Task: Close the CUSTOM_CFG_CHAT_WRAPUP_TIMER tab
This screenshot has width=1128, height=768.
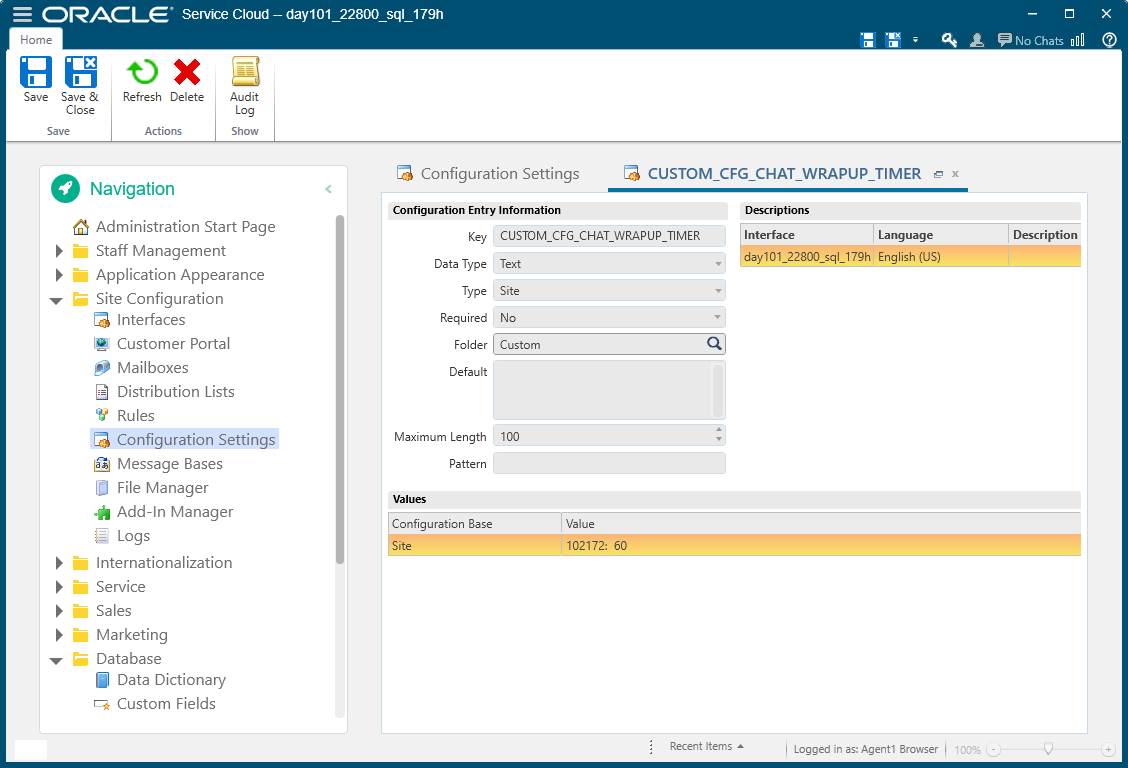Action: [x=955, y=174]
